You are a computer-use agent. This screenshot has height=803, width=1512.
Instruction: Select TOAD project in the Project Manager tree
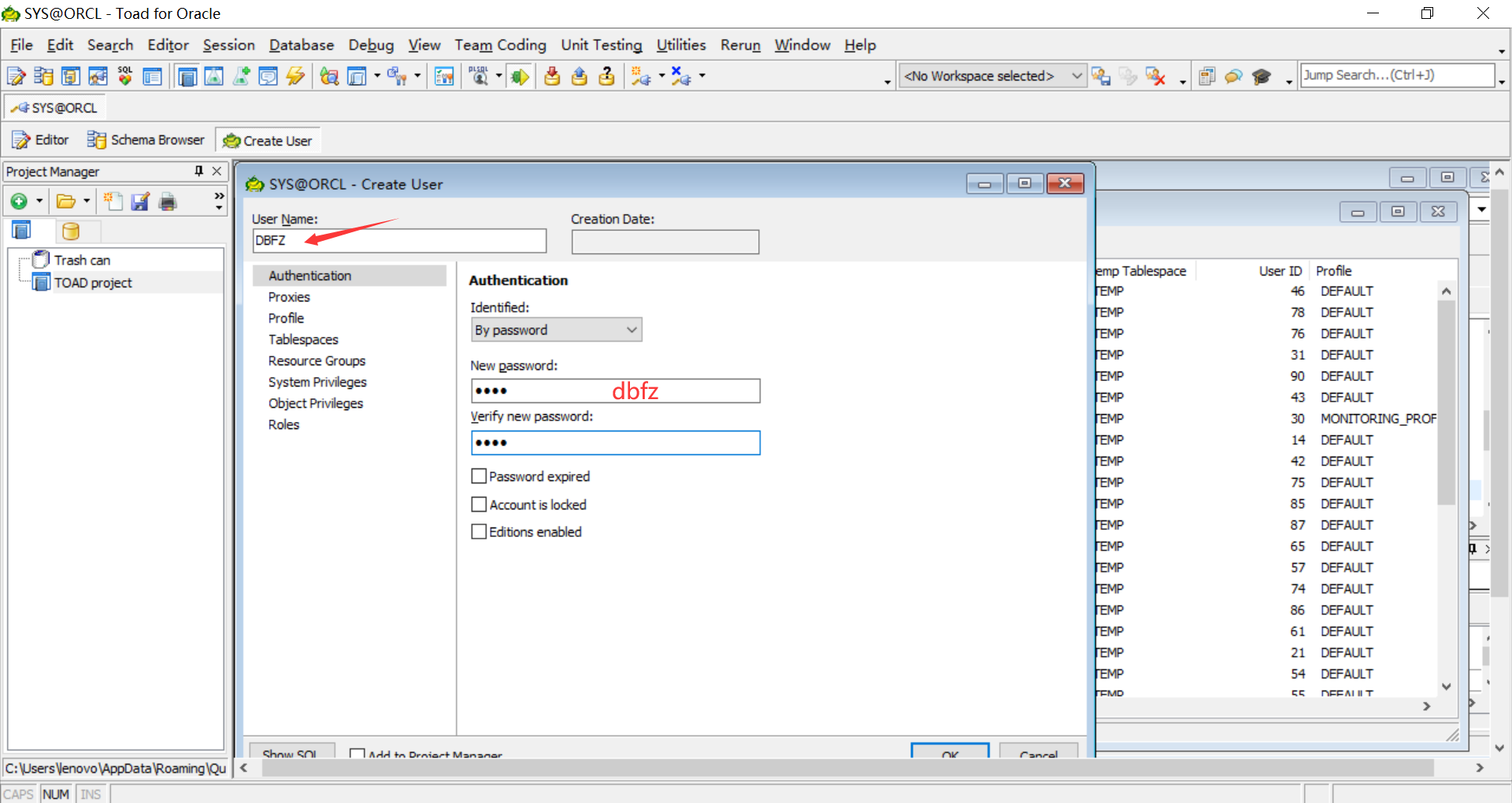[93, 283]
